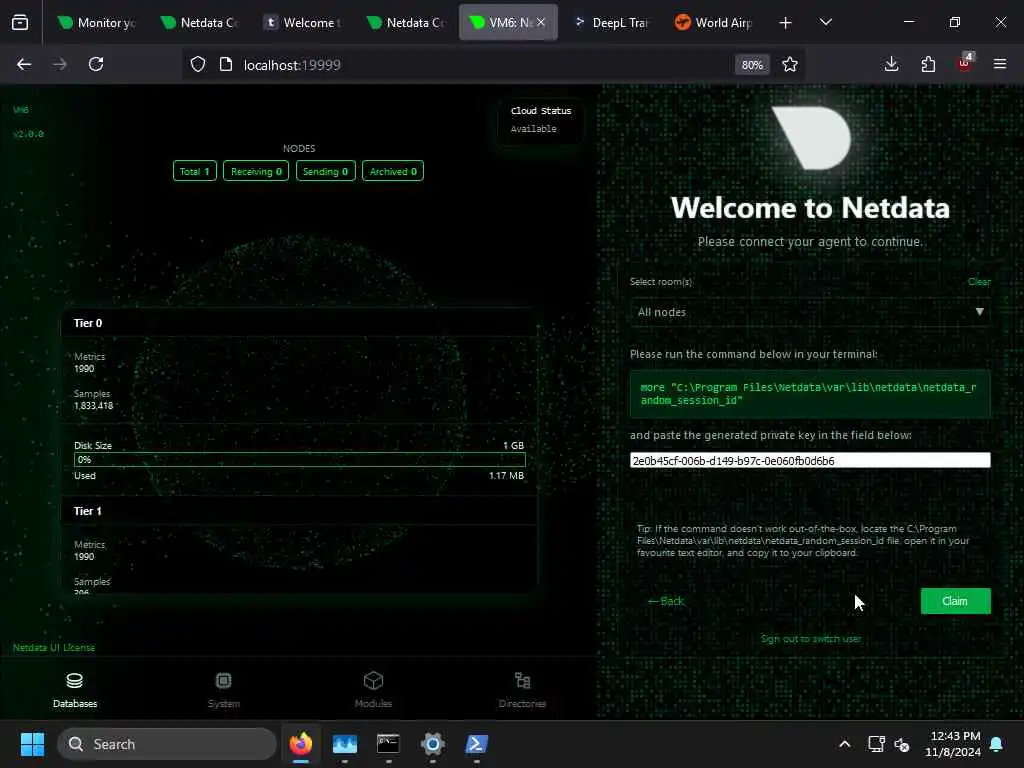Switch to Welcome tab
The image size is (1024, 768).
303,23
